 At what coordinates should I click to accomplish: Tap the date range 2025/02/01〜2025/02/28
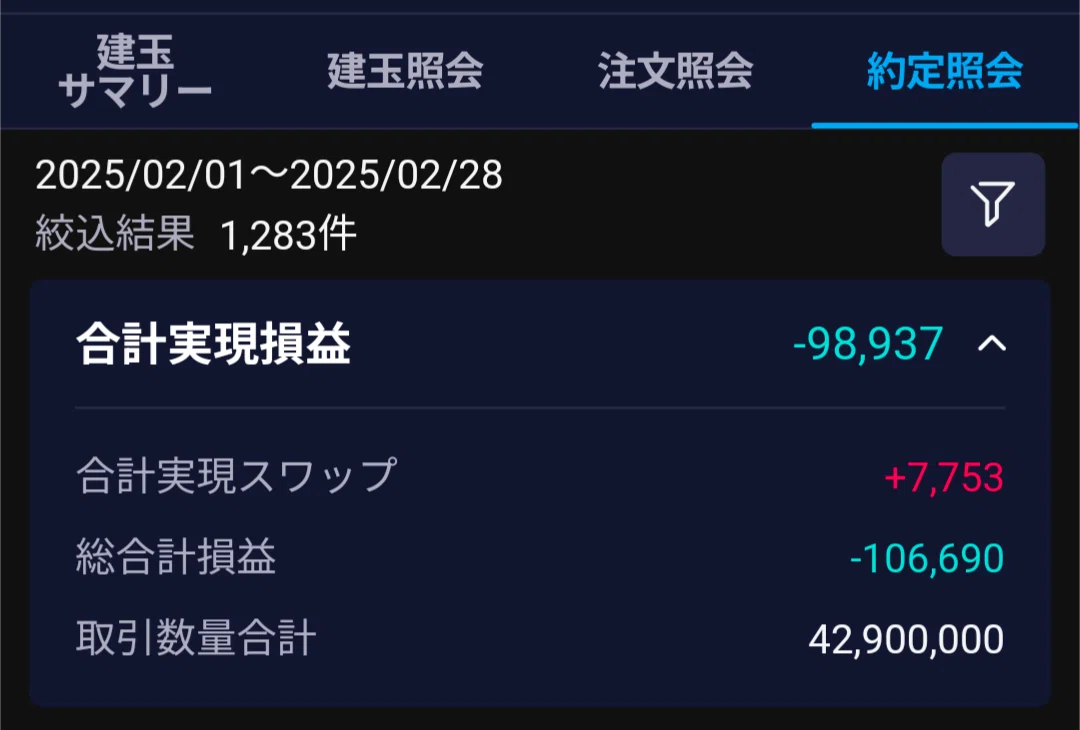pyautogui.click(x=269, y=175)
